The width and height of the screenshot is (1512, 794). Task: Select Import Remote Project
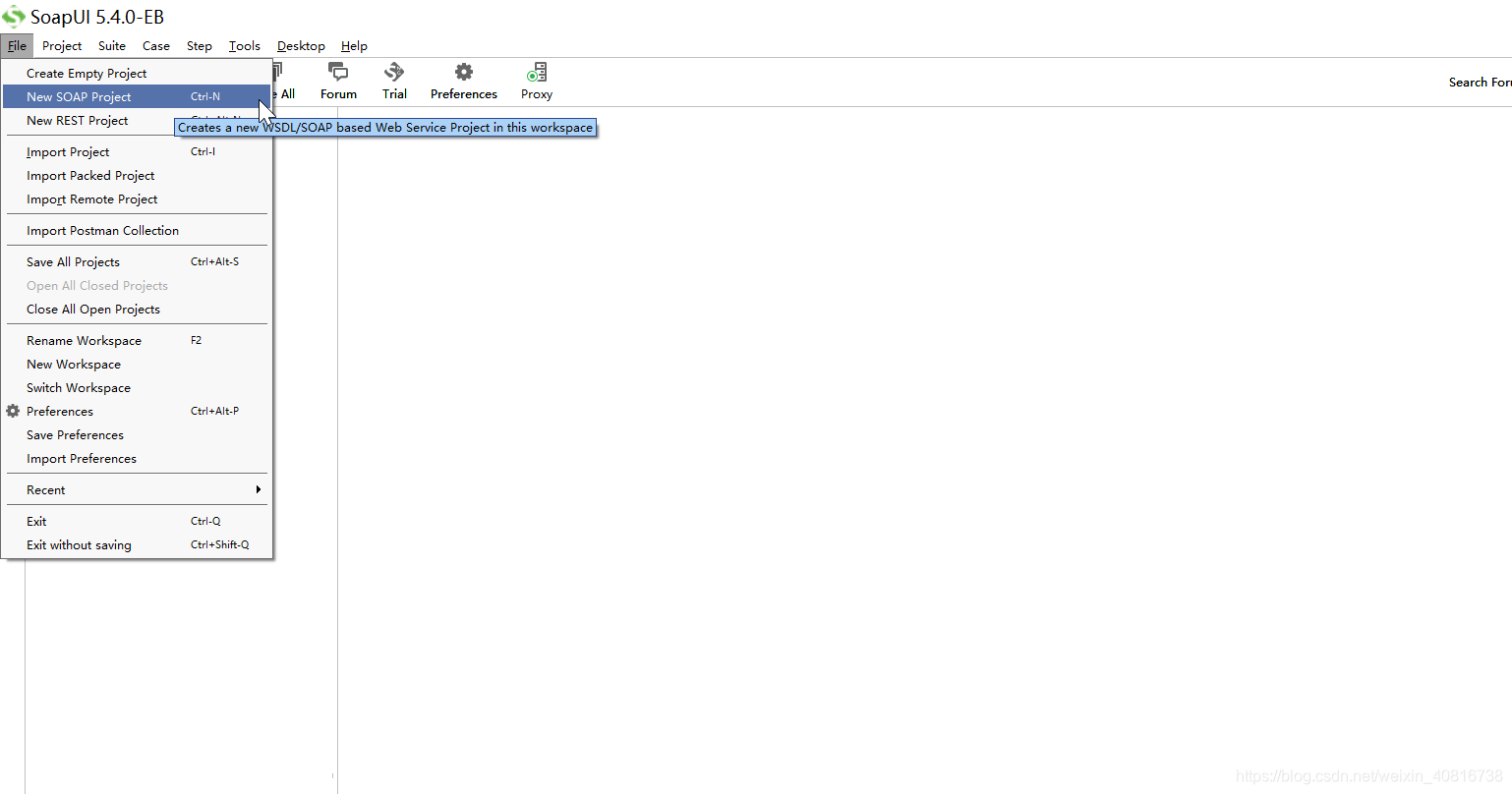tap(137, 199)
